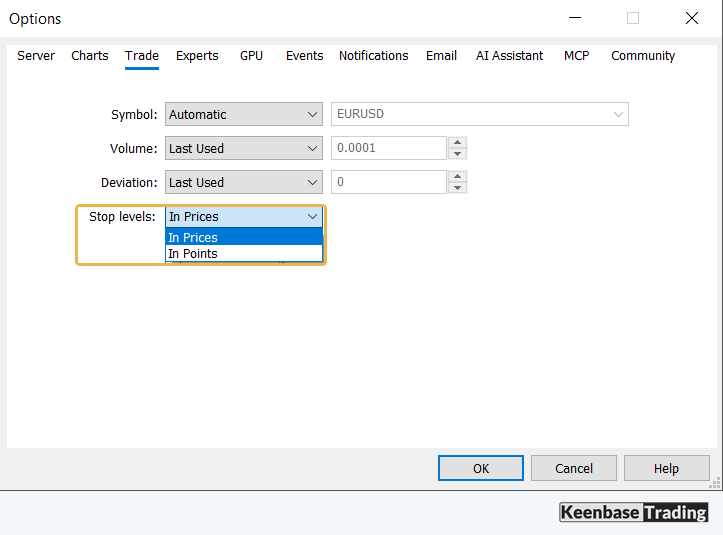723x535 pixels.
Task: Increase the volume with up arrow
Action: tap(457, 143)
